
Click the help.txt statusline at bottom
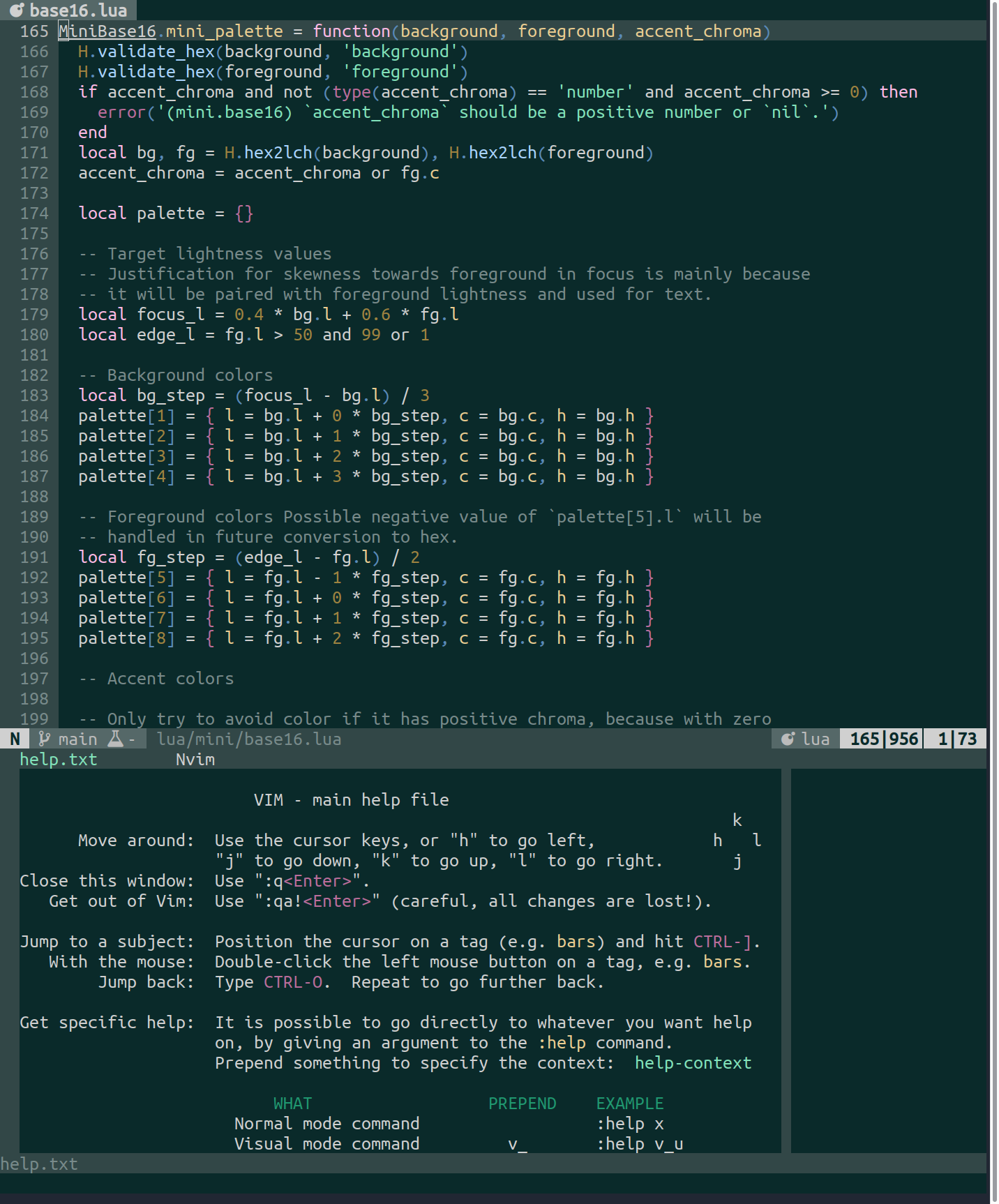point(39,1164)
